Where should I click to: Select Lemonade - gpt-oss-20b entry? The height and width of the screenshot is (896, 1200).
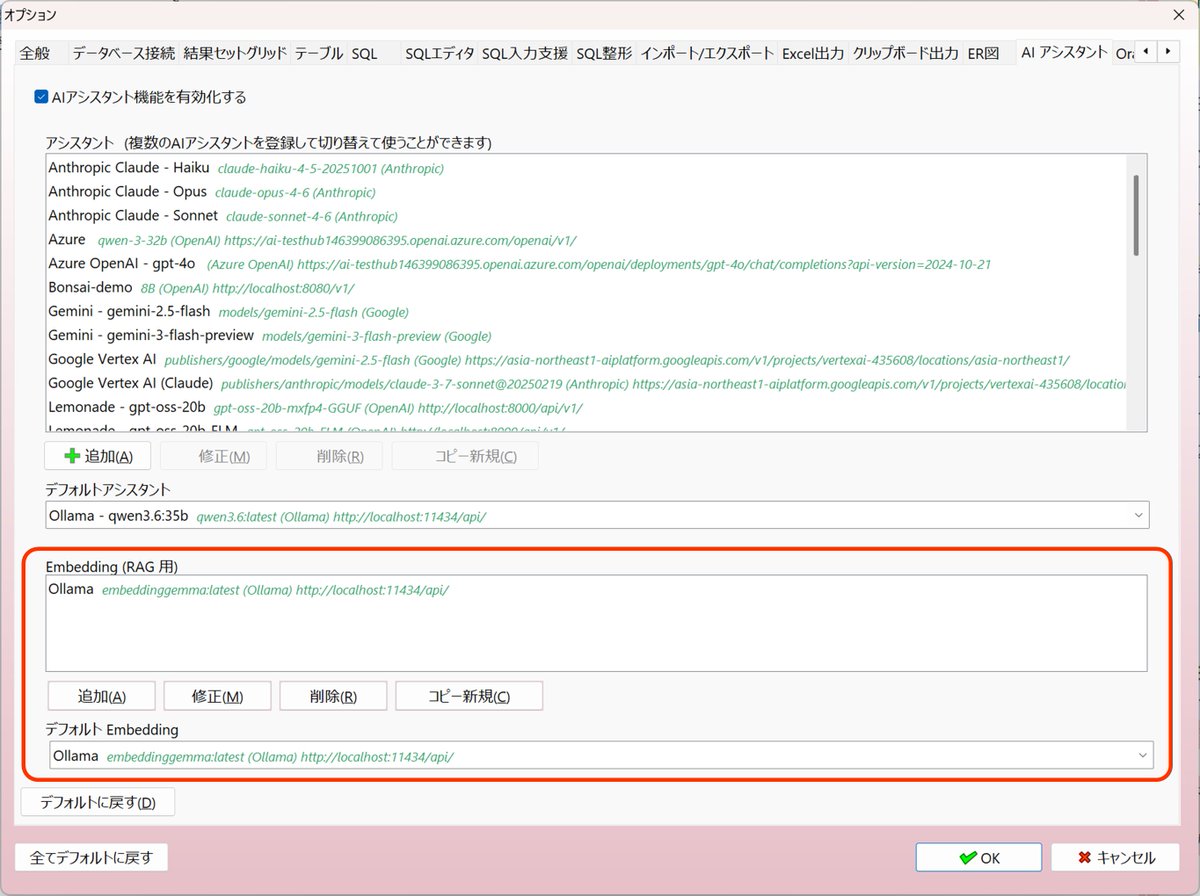[588, 407]
